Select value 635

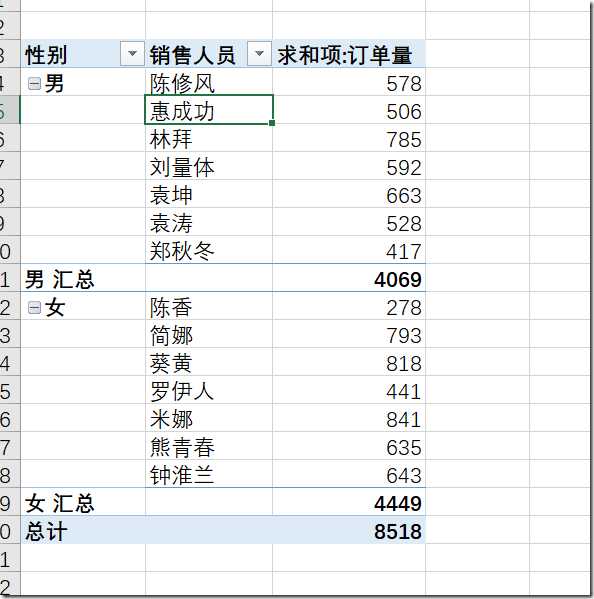(x=404, y=447)
